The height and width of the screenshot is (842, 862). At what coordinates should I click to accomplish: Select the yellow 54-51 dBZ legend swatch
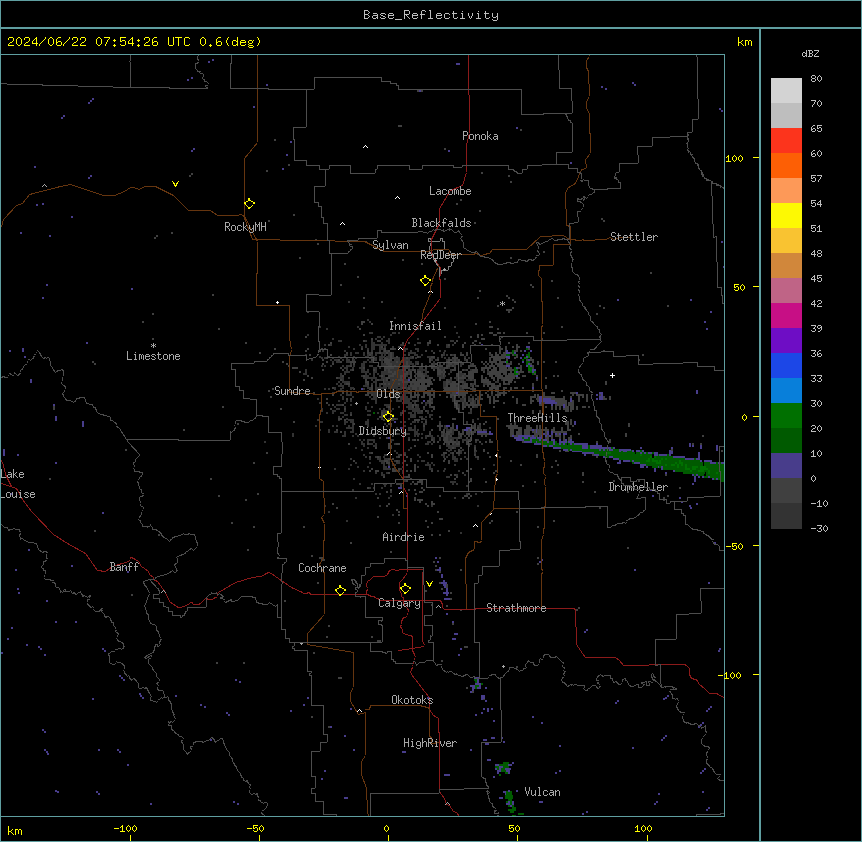(786, 215)
